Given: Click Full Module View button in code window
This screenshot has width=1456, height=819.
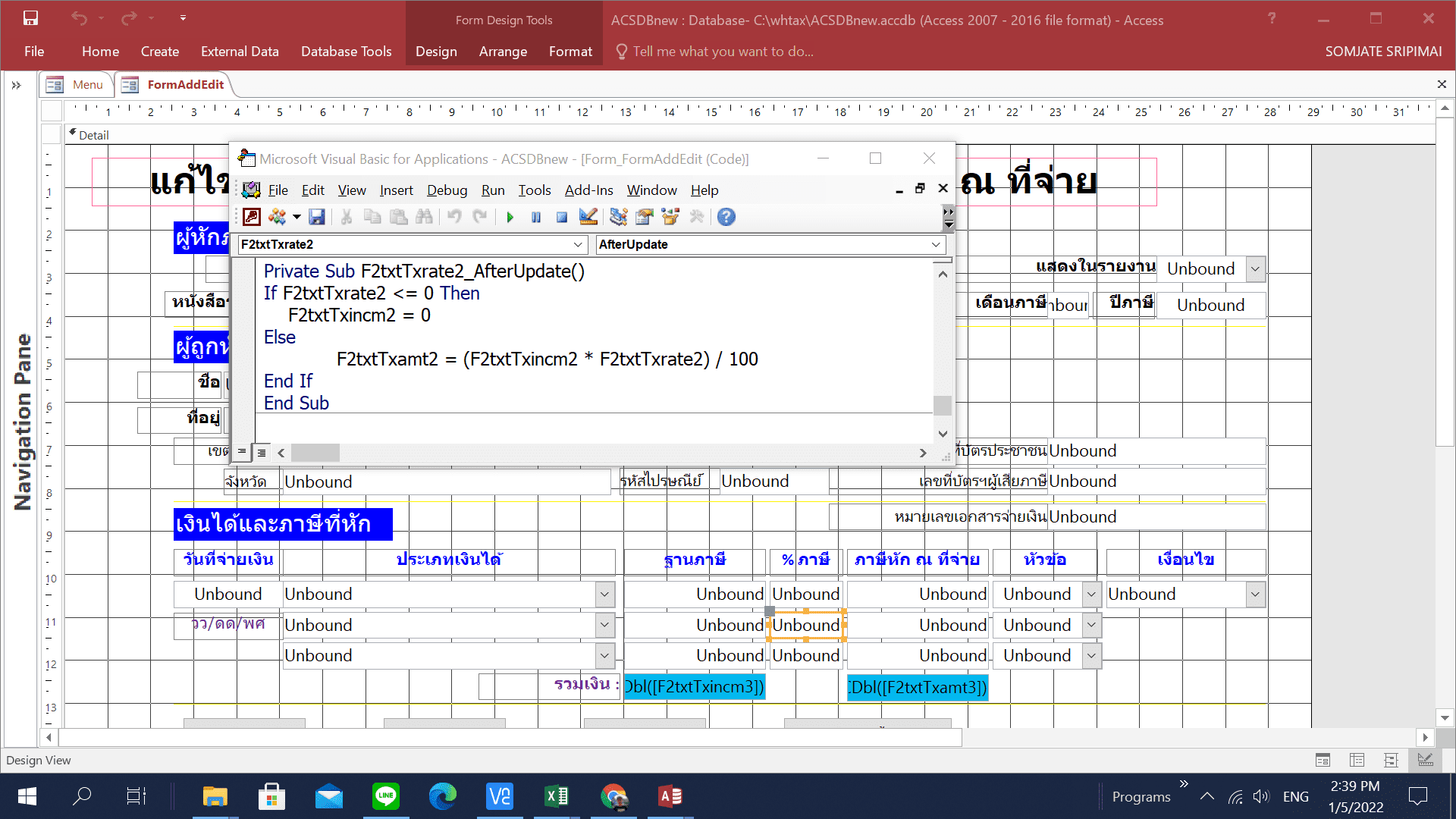Looking at the screenshot, I should pyautogui.click(x=262, y=453).
